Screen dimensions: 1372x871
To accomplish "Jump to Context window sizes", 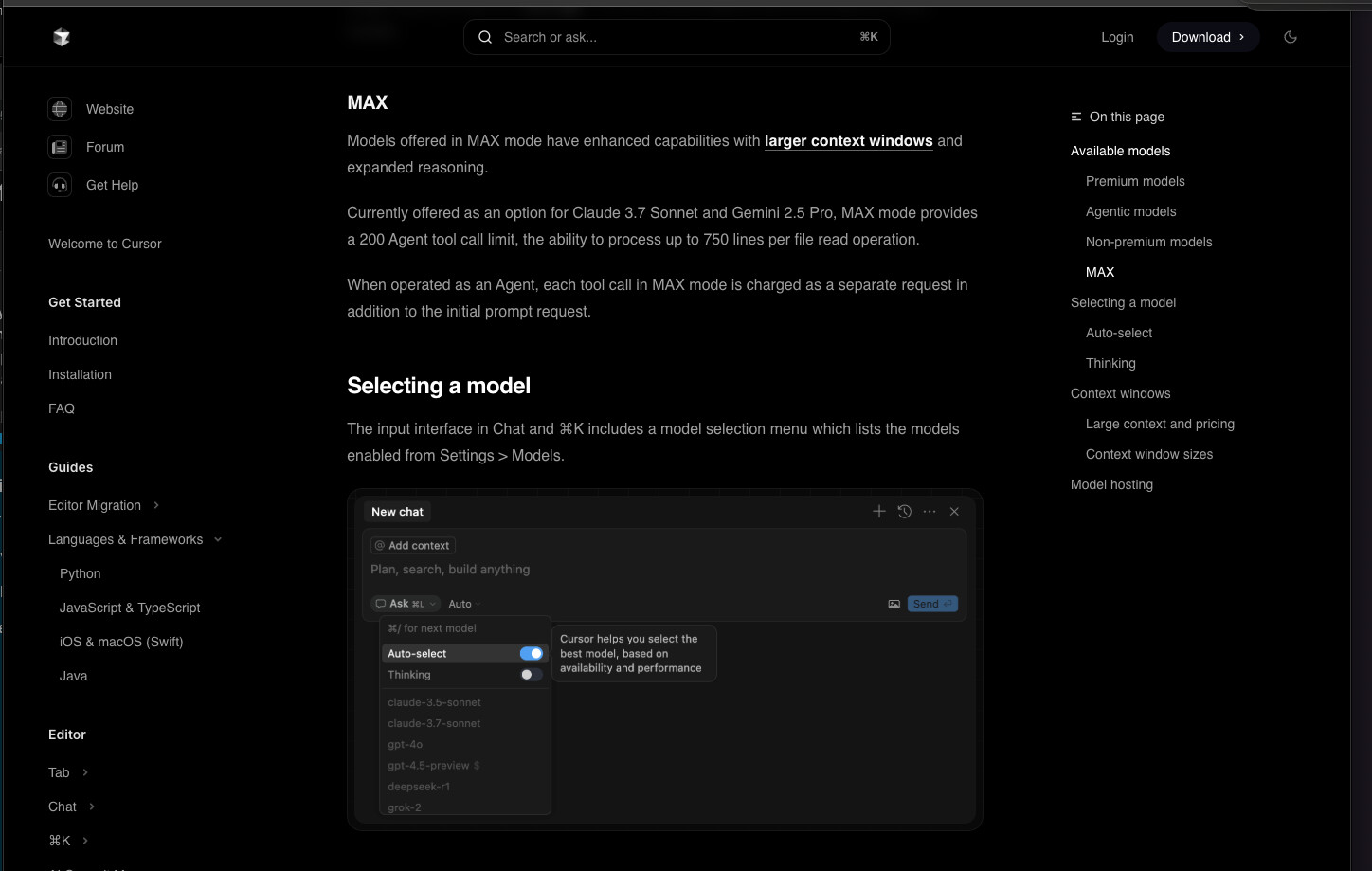I will (x=1149, y=454).
